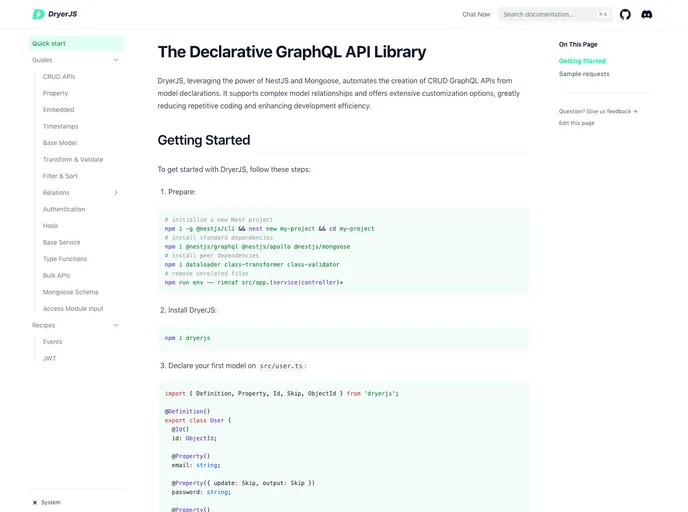Expand the Relations submenu arrow
Screen dimensions: 688x512
tap(116, 193)
